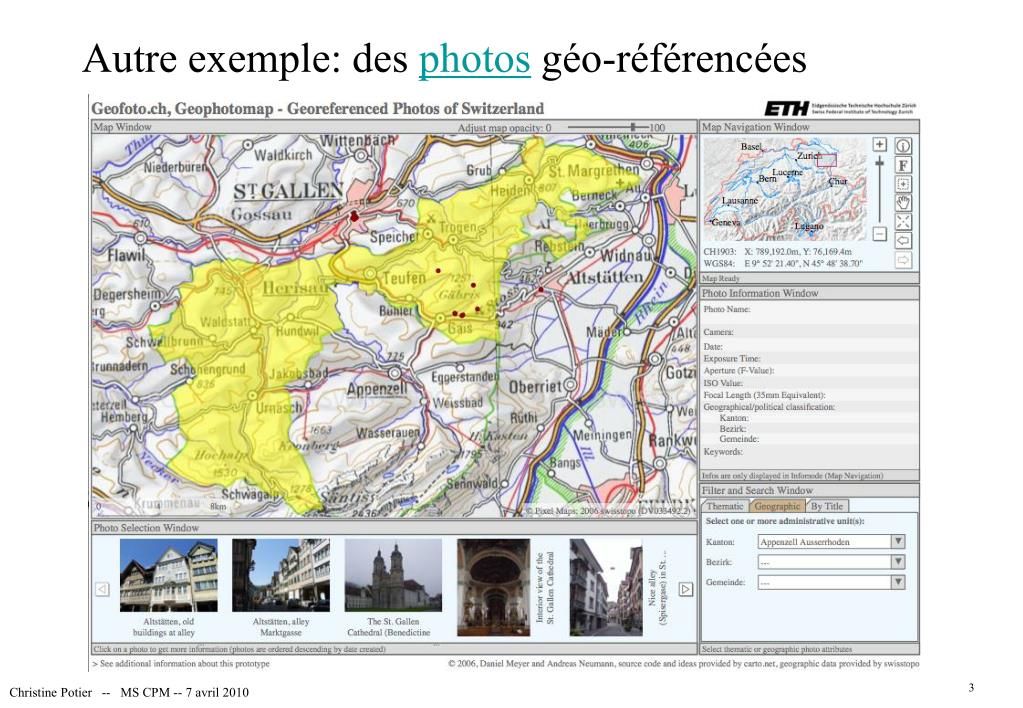Click the Zurich label in overview map
1023x708 pixels.
tap(809, 156)
